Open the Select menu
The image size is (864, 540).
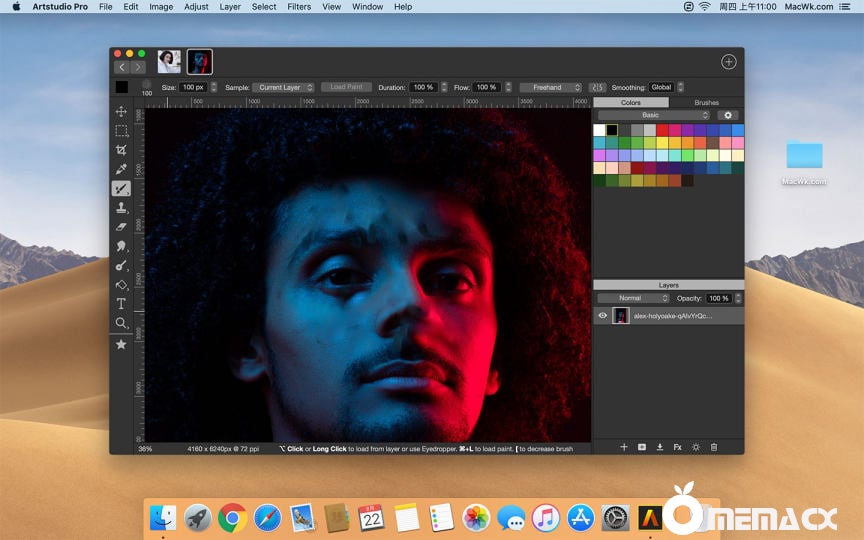(264, 7)
